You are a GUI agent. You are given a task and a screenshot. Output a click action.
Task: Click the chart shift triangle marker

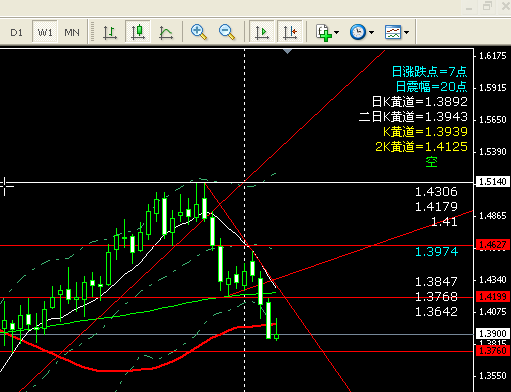coord(288,51)
